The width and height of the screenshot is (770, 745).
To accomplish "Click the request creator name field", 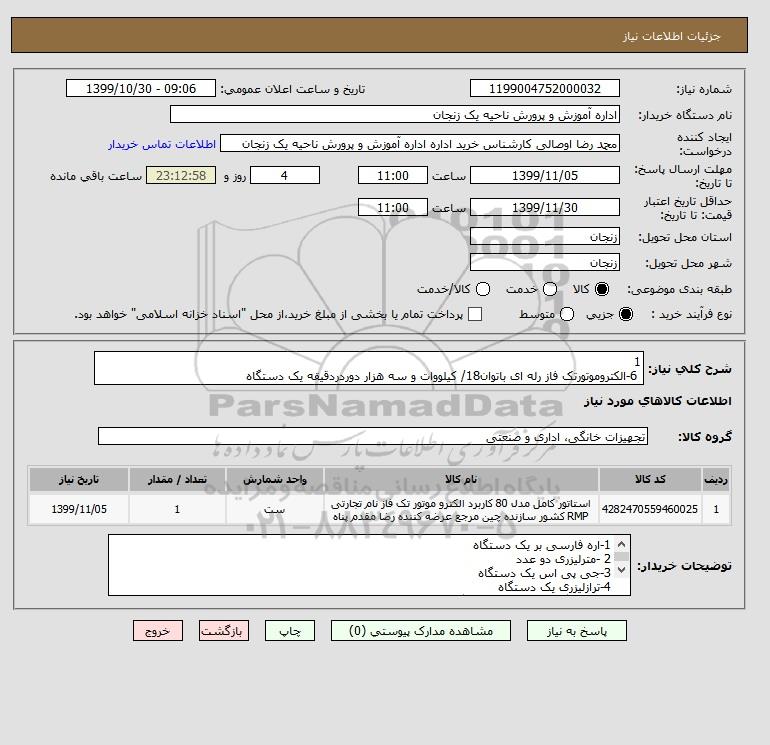I will click(x=420, y=144).
